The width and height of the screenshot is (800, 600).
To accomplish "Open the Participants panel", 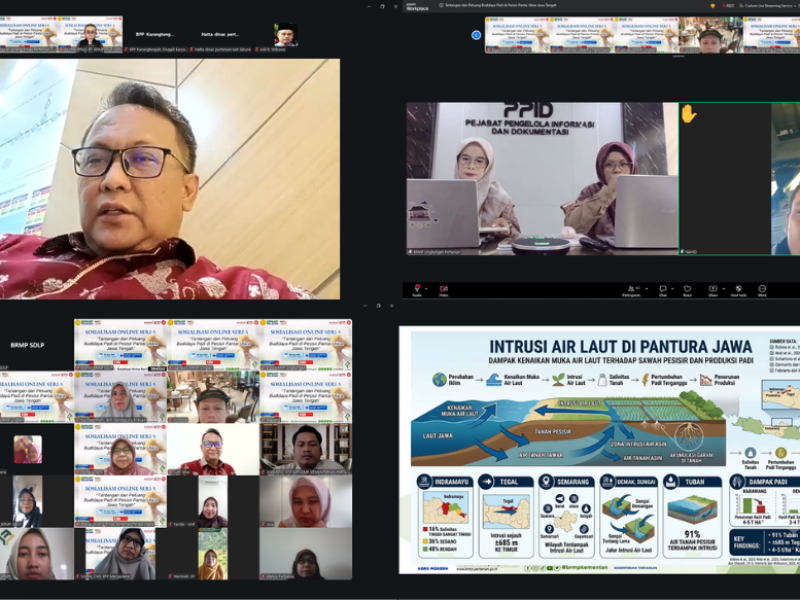I will (x=632, y=290).
